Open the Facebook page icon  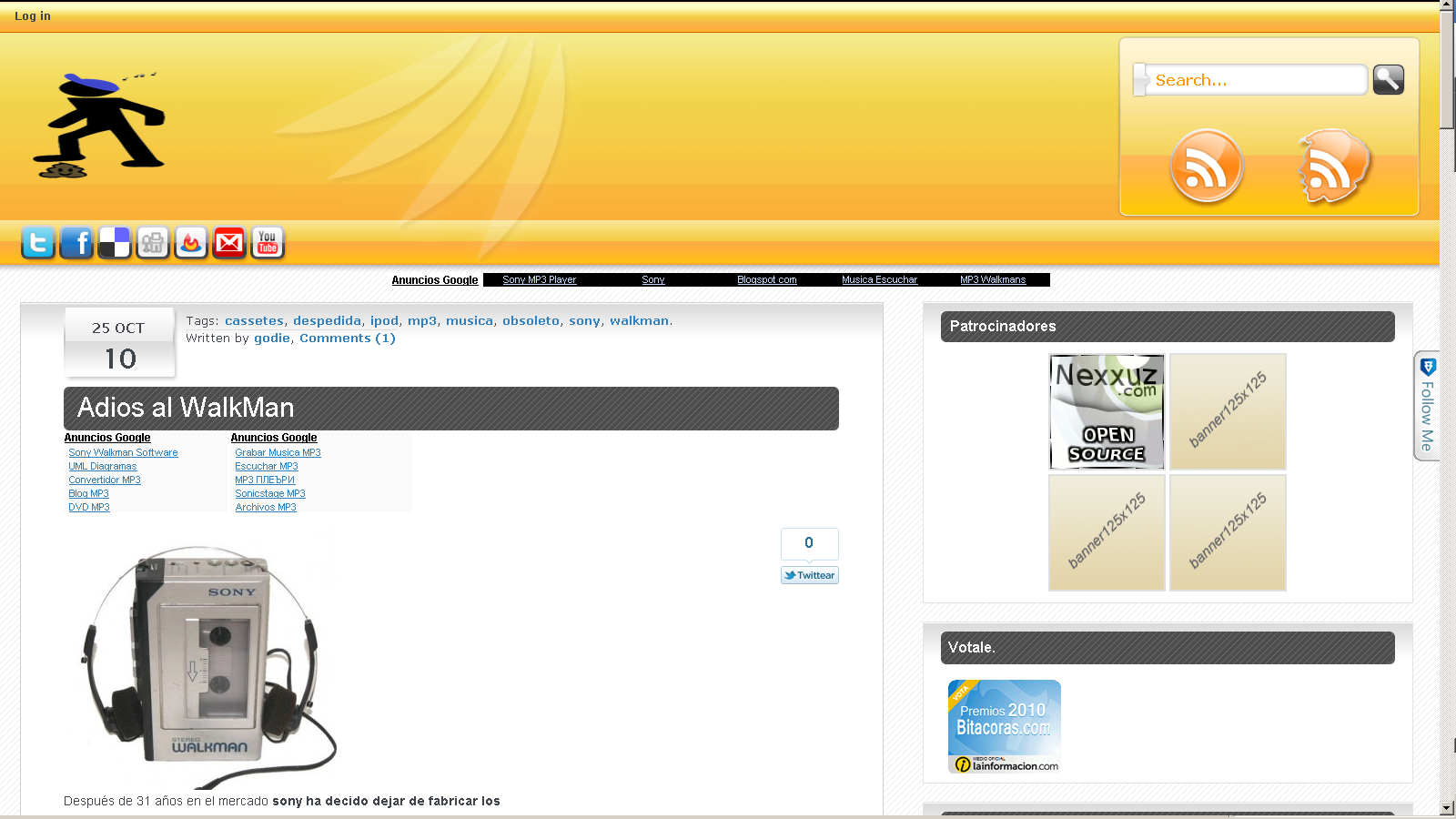(x=76, y=243)
